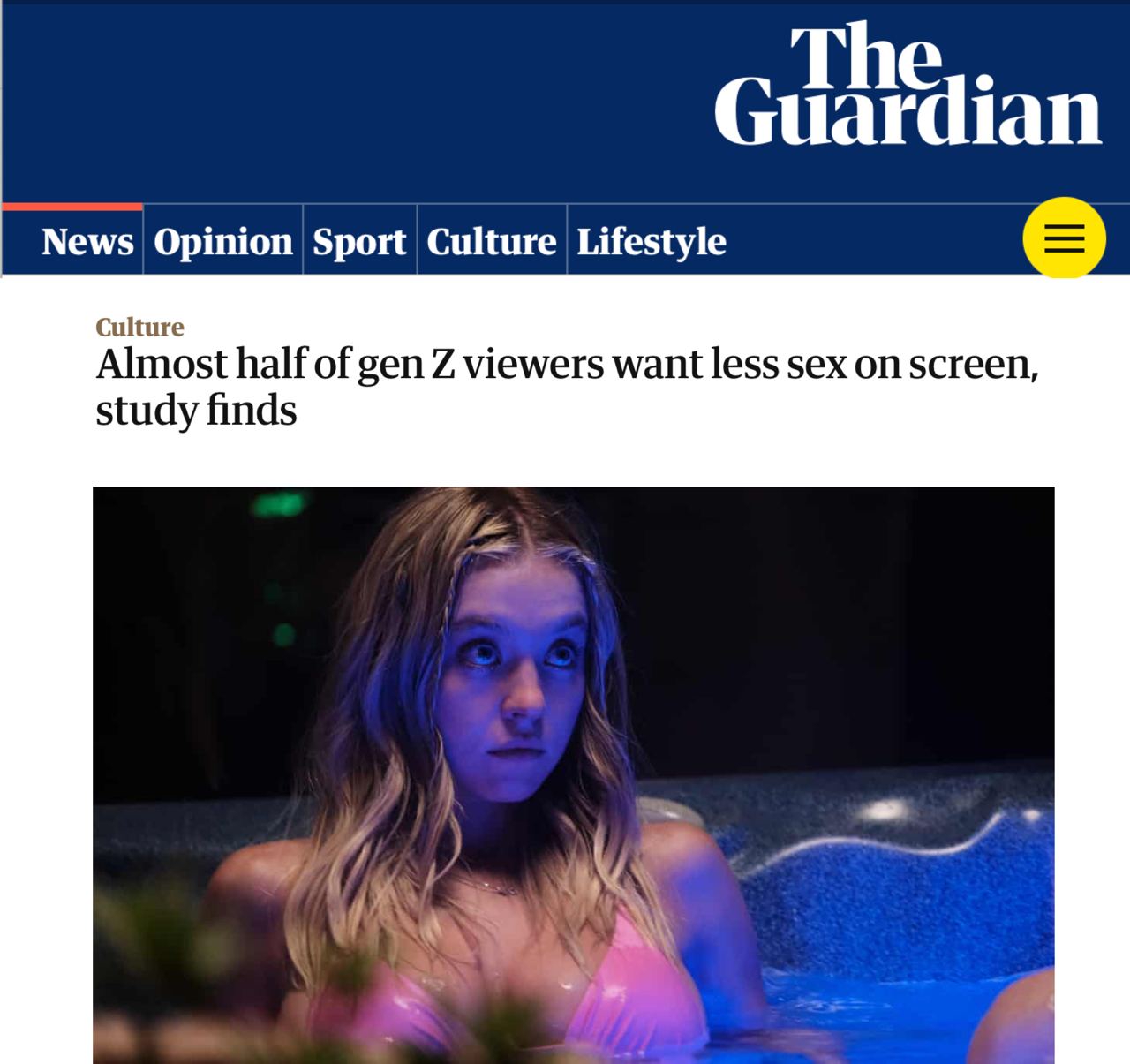1130x1064 pixels.
Task: Go to the Opinion section
Action: click(223, 241)
